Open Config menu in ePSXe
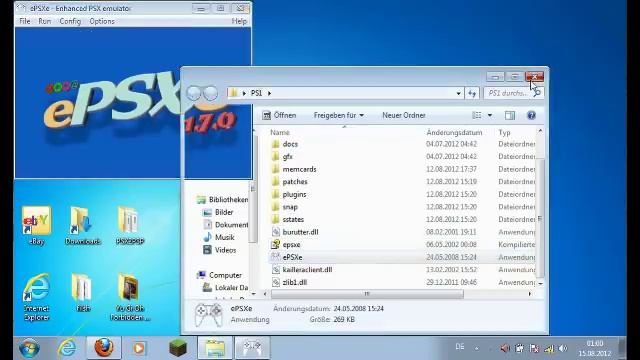Screen dimensions: 640x360 (70, 21)
